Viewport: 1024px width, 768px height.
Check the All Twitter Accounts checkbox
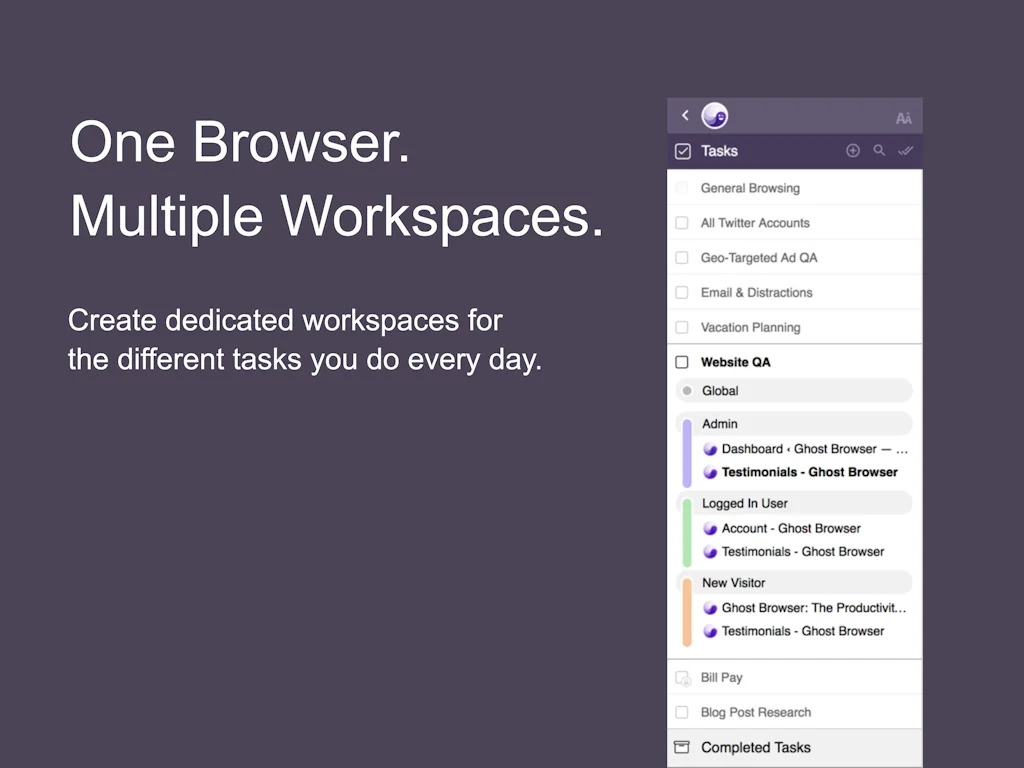pos(682,222)
